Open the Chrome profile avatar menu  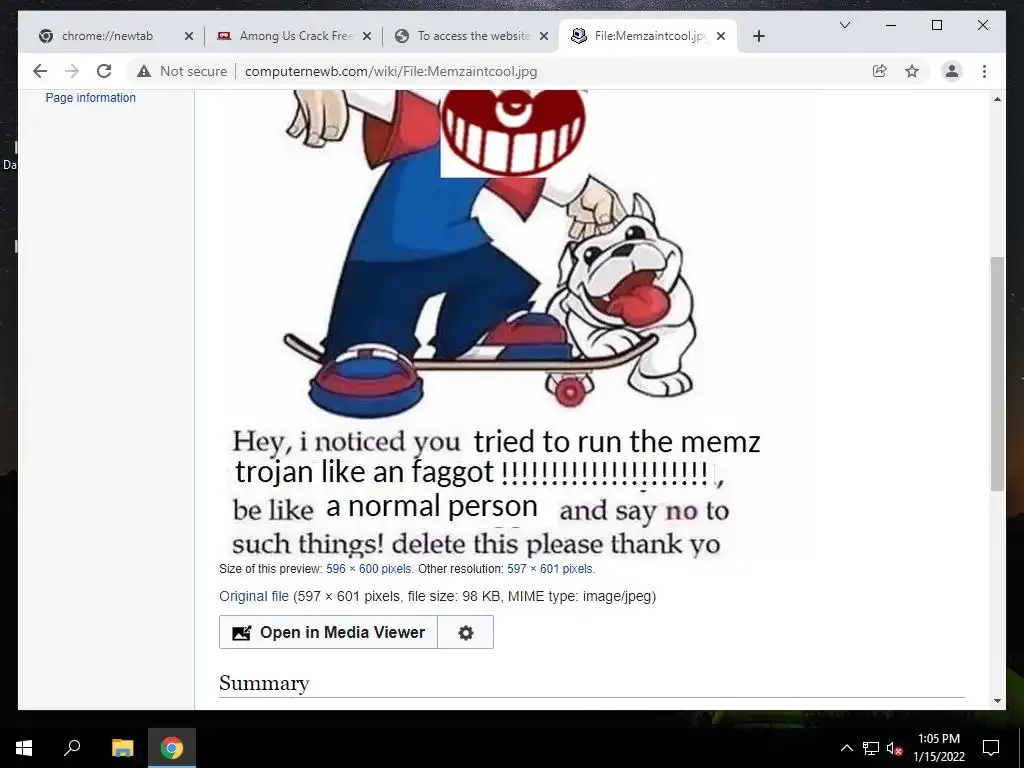click(x=952, y=71)
